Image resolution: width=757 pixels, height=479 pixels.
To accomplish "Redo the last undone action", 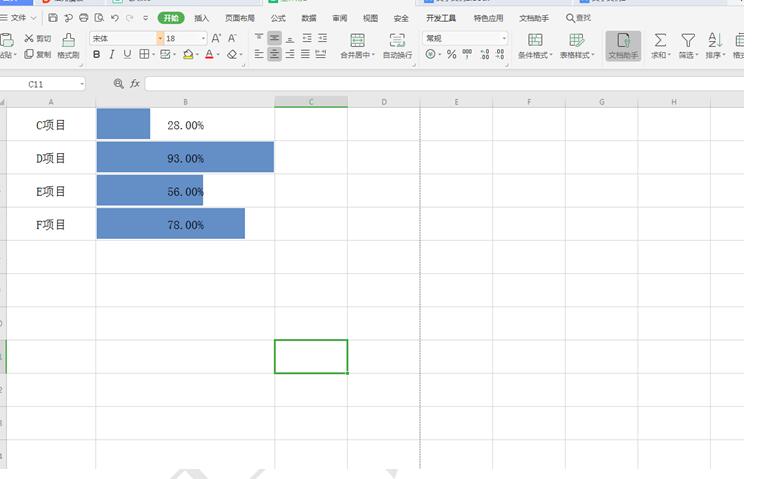I will click(129, 18).
